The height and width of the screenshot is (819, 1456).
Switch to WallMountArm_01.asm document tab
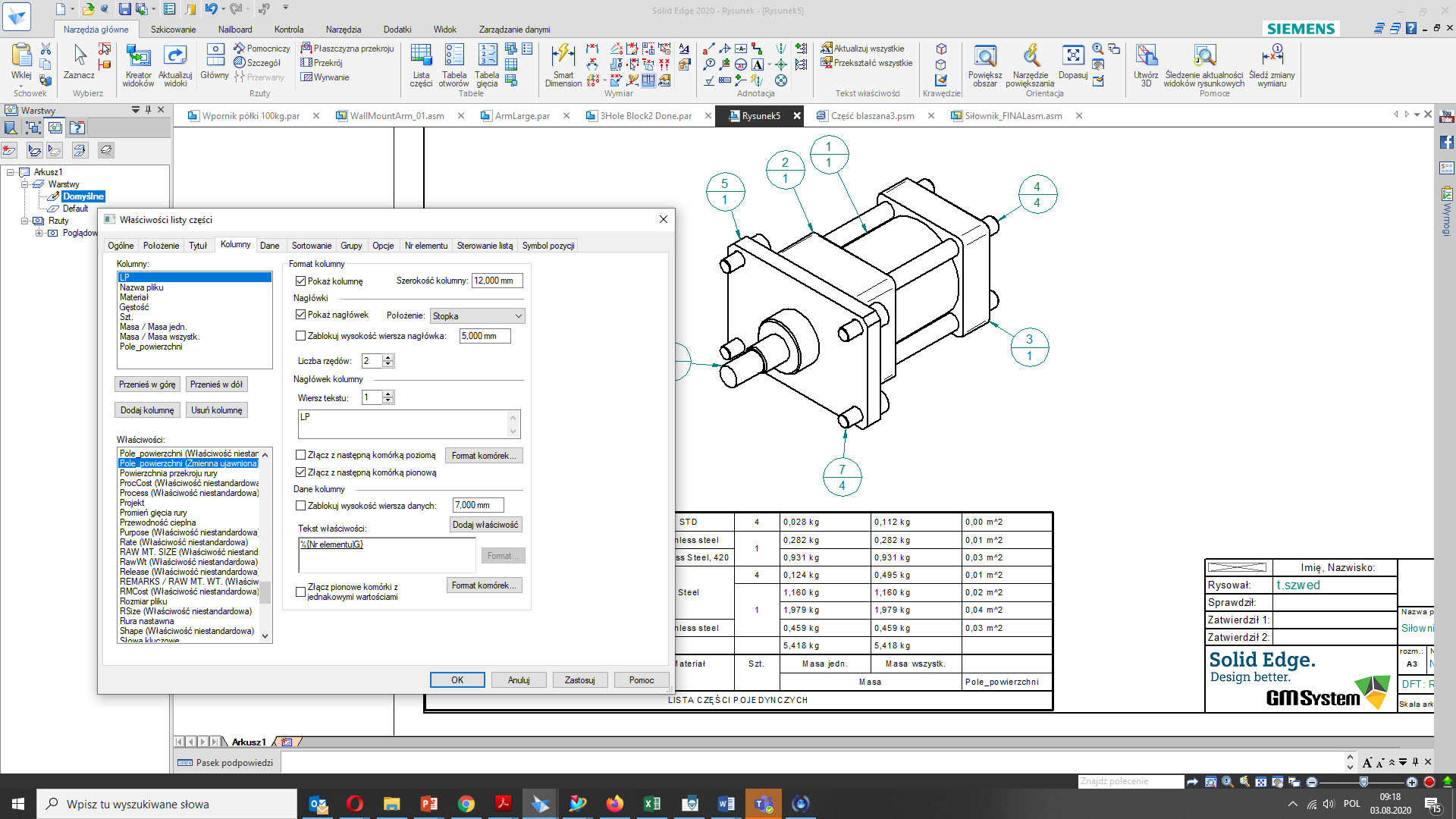pos(397,116)
